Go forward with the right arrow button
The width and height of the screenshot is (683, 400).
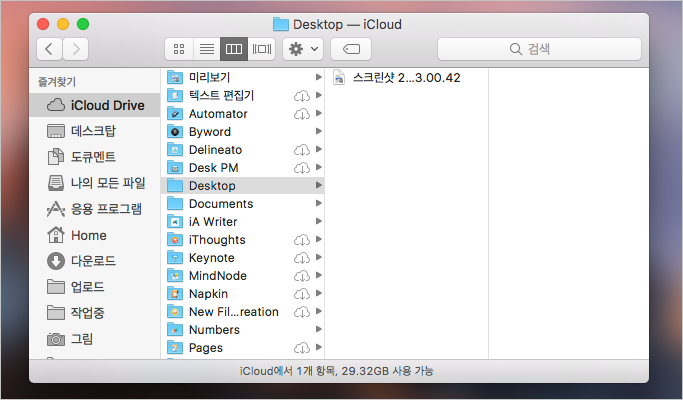point(76,49)
